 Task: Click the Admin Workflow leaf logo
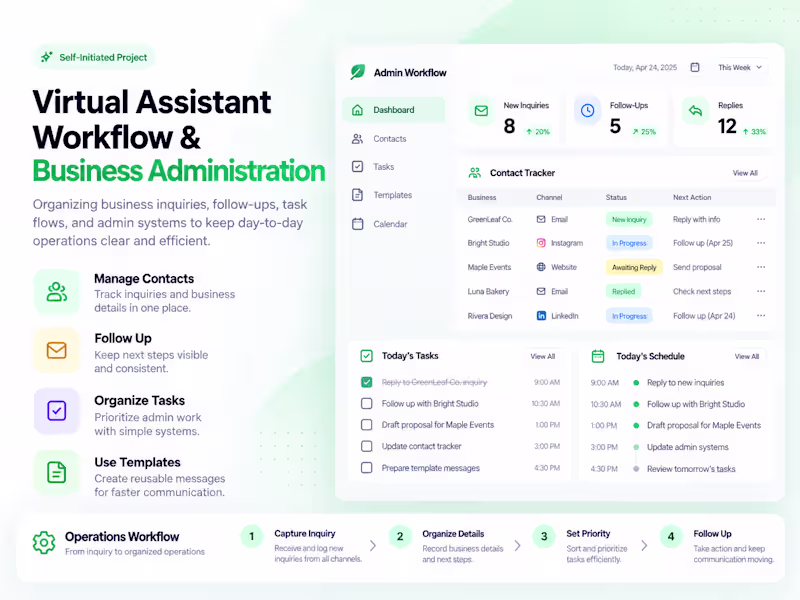tap(358, 72)
